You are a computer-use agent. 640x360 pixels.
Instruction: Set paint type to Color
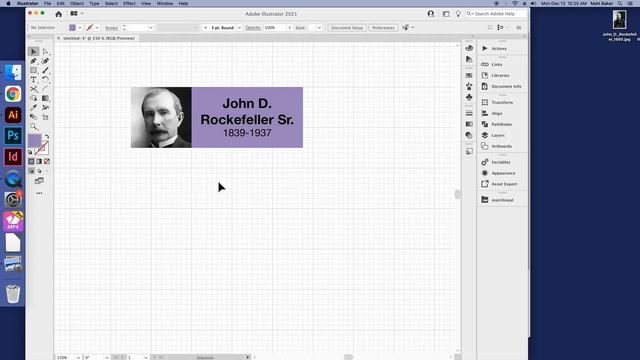coord(31,162)
